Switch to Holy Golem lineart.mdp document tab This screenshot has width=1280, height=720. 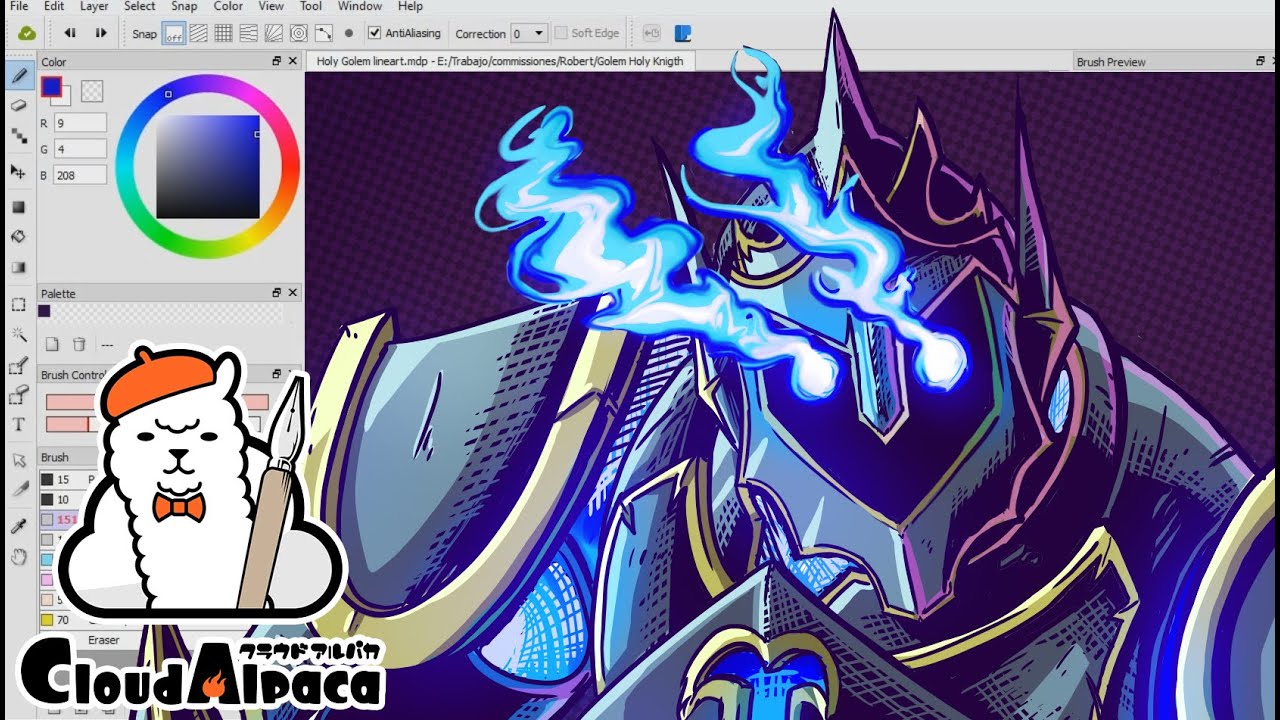tap(500, 61)
